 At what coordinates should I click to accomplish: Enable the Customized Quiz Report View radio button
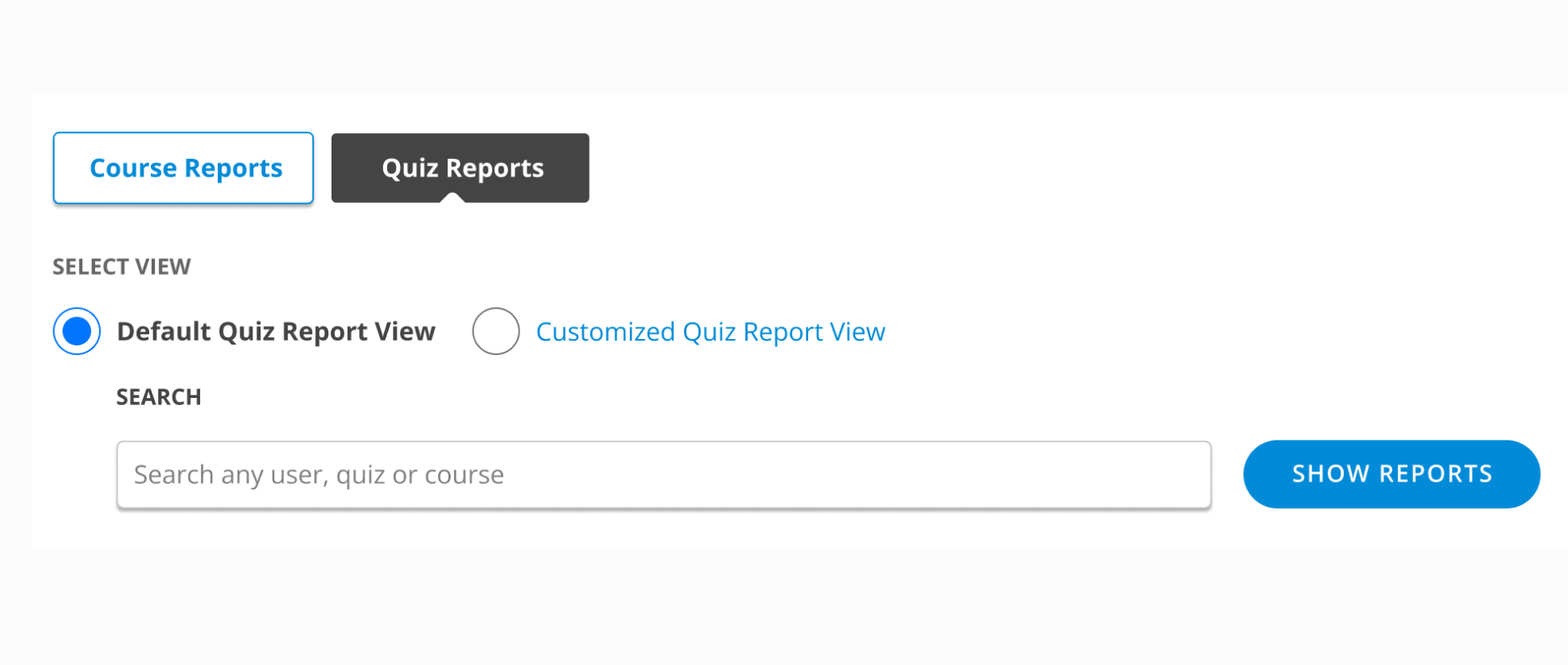coord(496,331)
